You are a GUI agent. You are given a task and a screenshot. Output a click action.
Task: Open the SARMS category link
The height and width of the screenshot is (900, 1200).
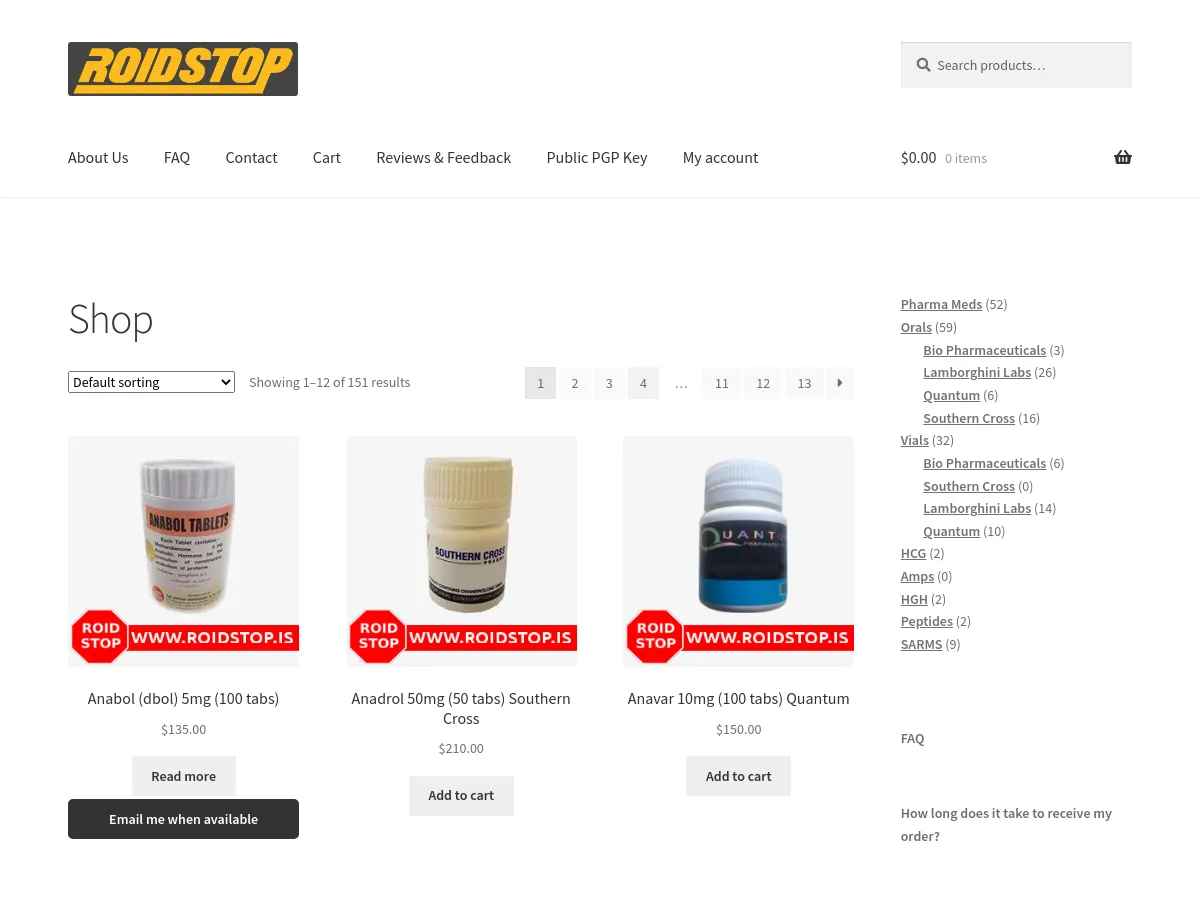[921, 644]
